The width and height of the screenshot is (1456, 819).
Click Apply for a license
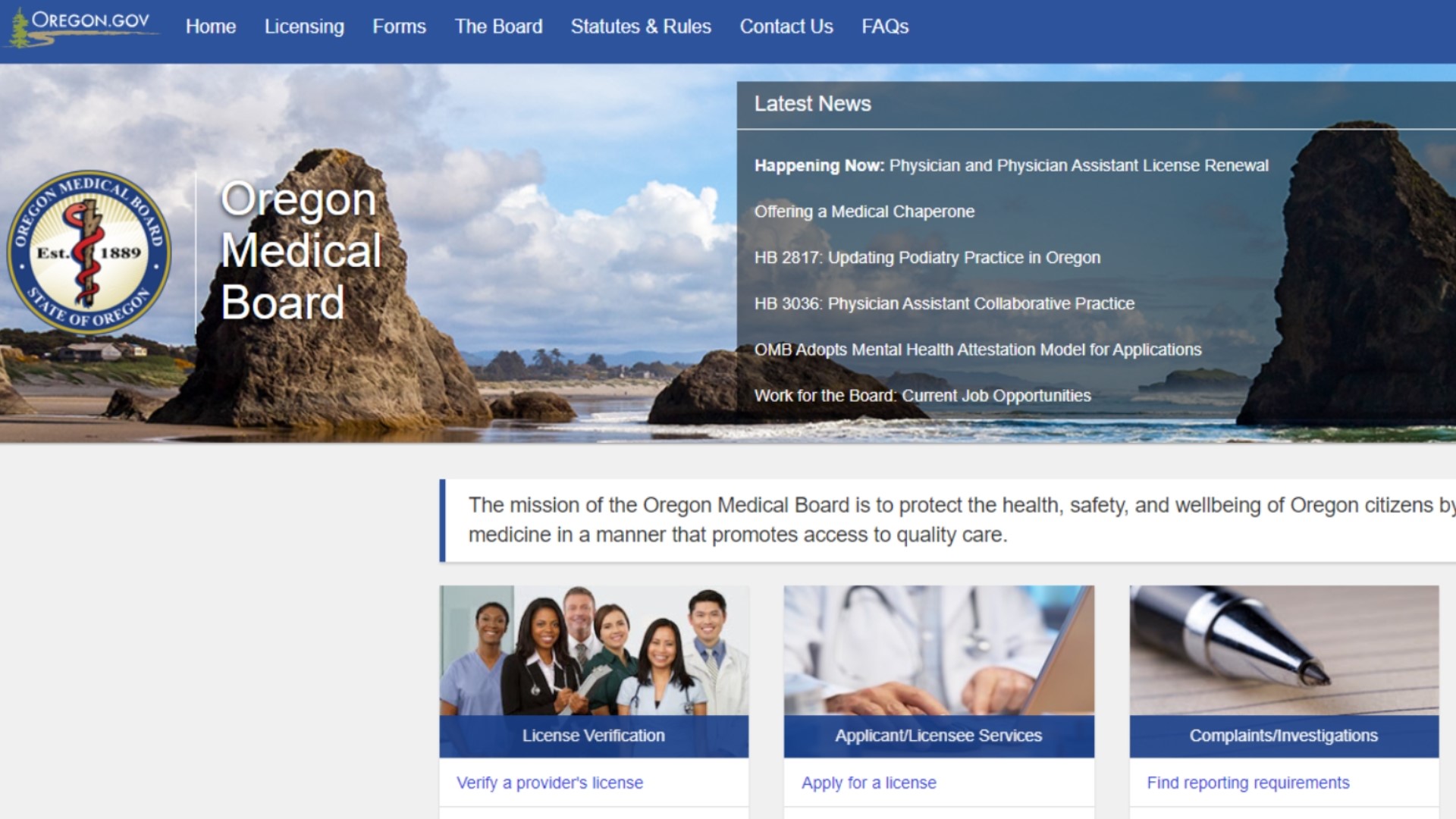coord(869,783)
